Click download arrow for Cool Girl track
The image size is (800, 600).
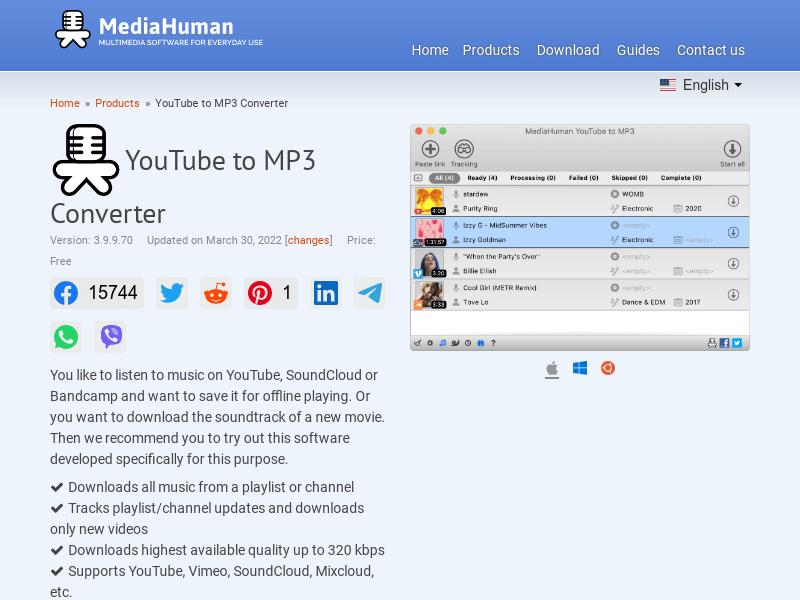(x=733, y=294)
